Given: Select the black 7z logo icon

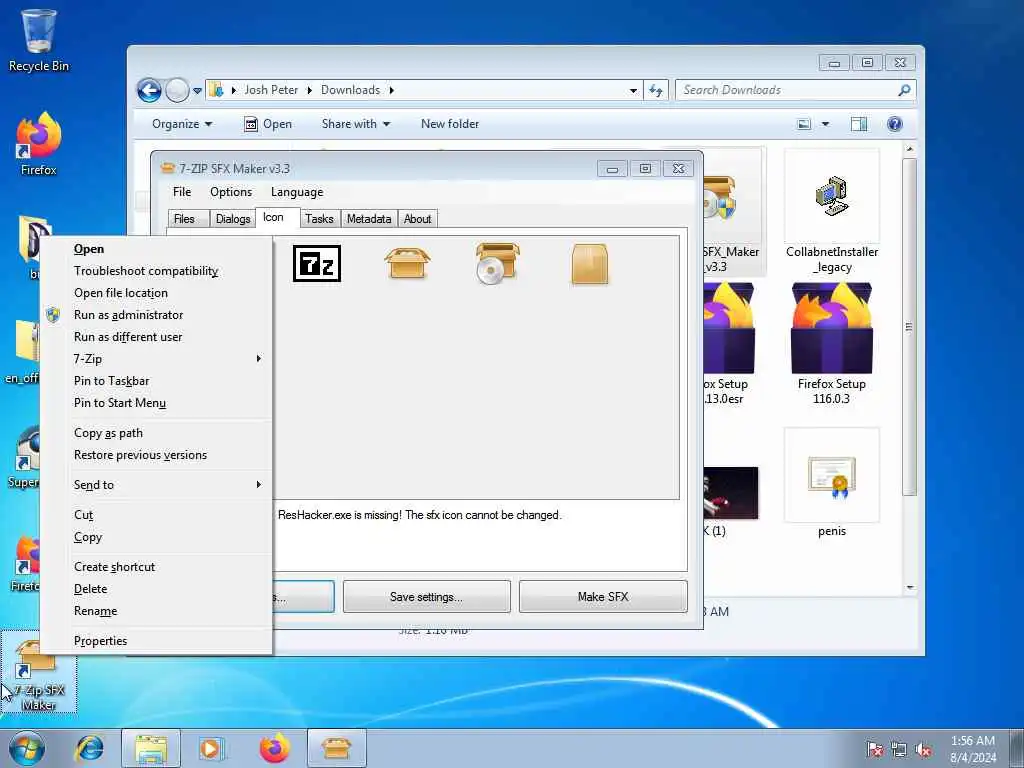Looking at the screenshot, I should (317, 264).
